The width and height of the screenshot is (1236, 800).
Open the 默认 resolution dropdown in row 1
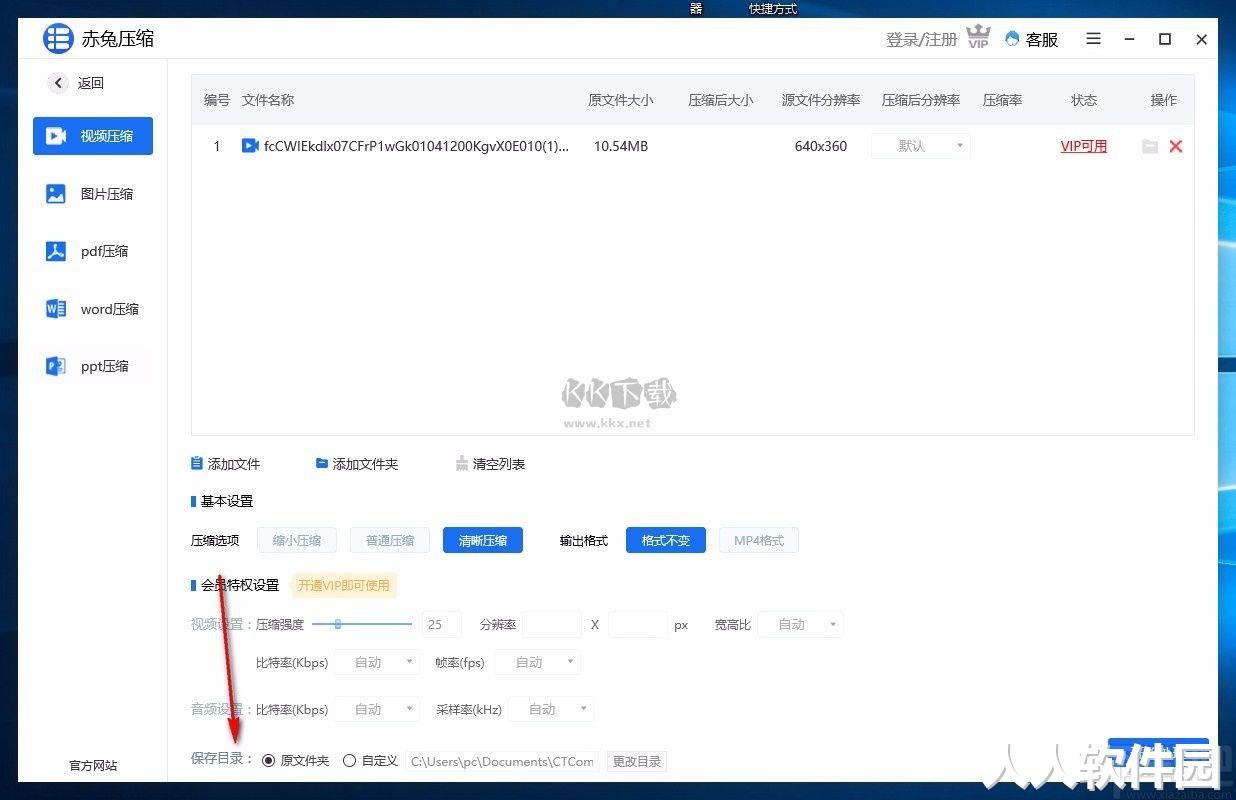(921, 146)
